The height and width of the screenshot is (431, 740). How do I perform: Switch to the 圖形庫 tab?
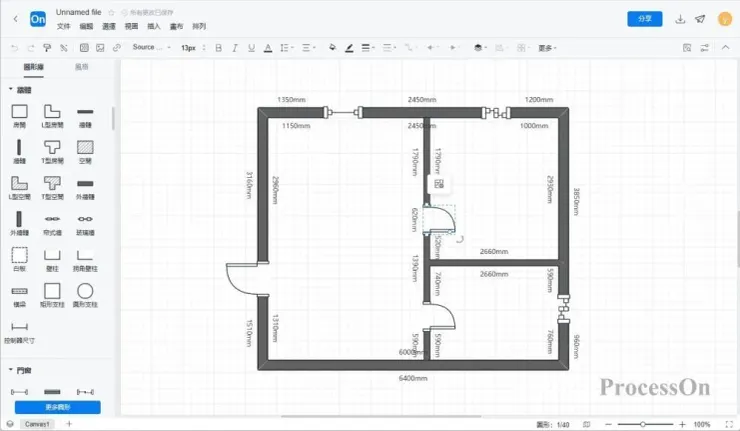34,67
